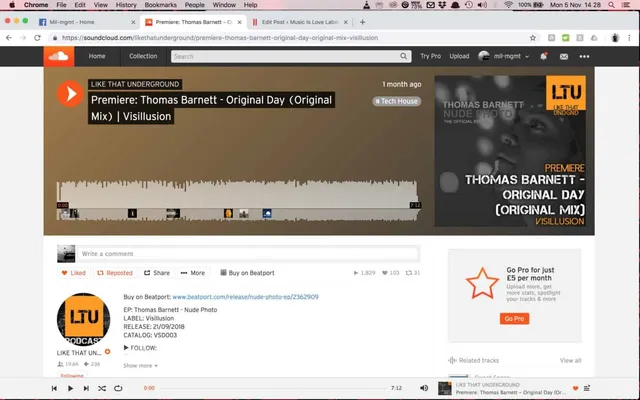Image resolution: width=640 pixels, height=400 pixels.
Task: Unlike track via heart in player bar
Action: click(575, 388)
